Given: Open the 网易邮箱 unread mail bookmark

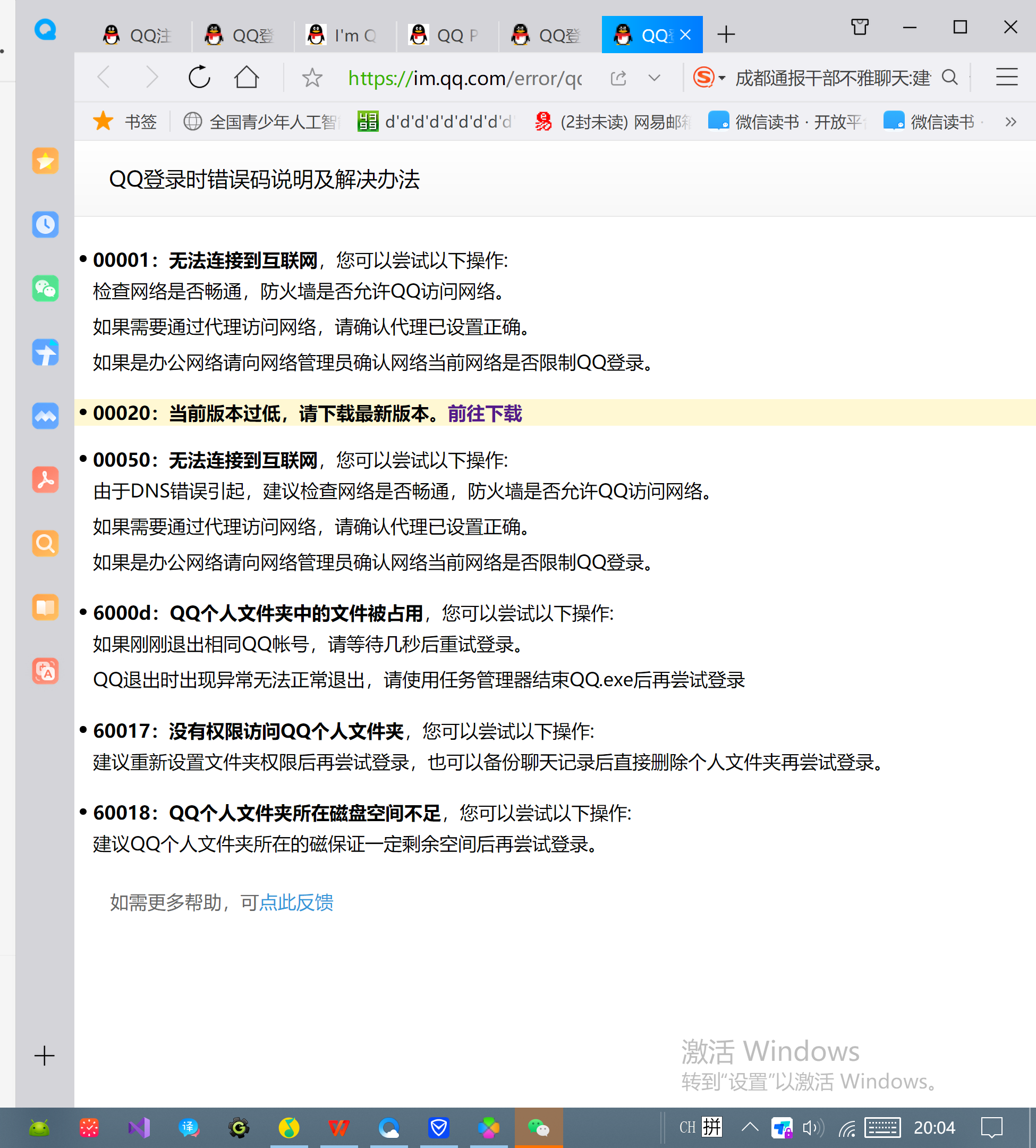Looking at the screenshot, I should 614,122.
